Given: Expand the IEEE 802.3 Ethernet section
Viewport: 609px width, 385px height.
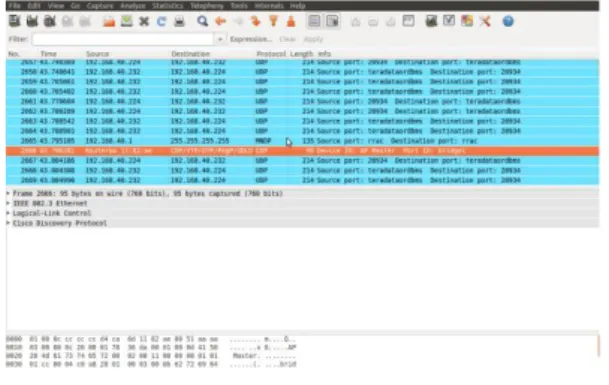Looking at the screenshot, I should (8, 203).
